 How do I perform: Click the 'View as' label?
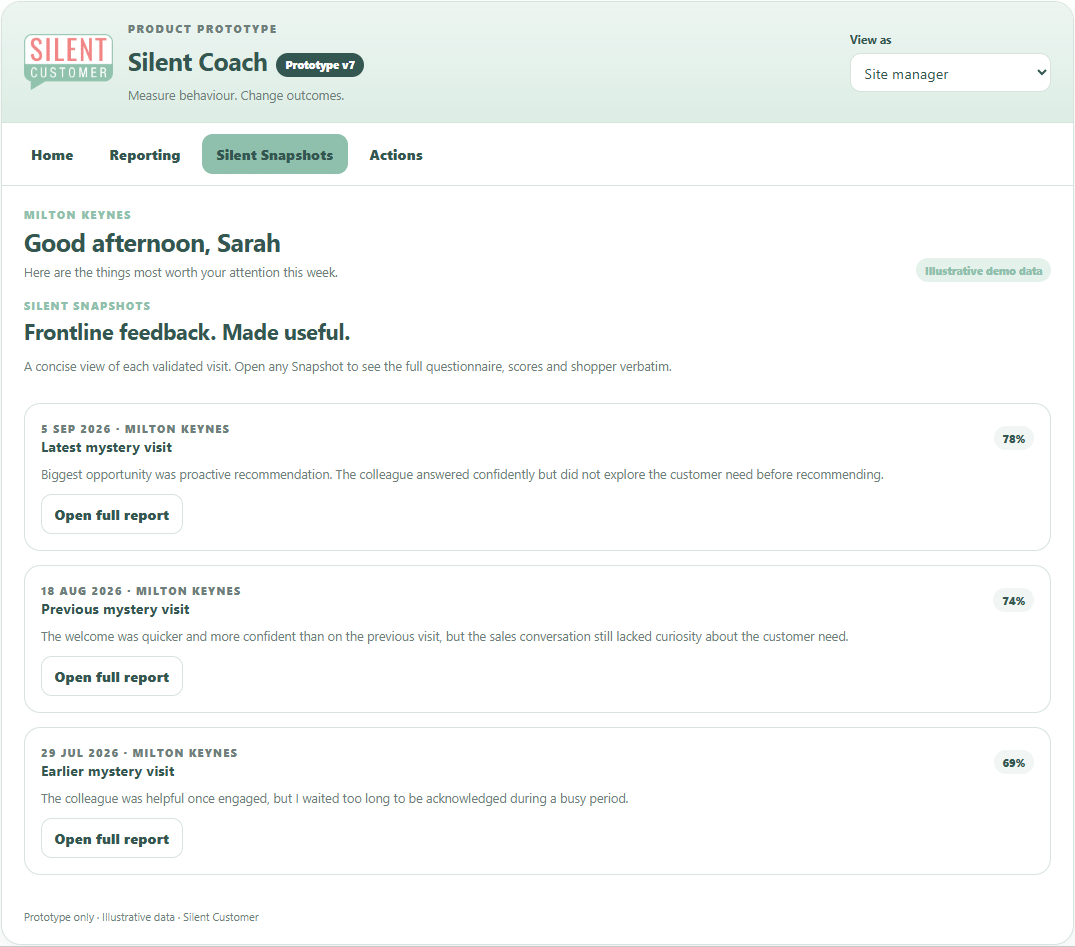(x=871, y=40)
